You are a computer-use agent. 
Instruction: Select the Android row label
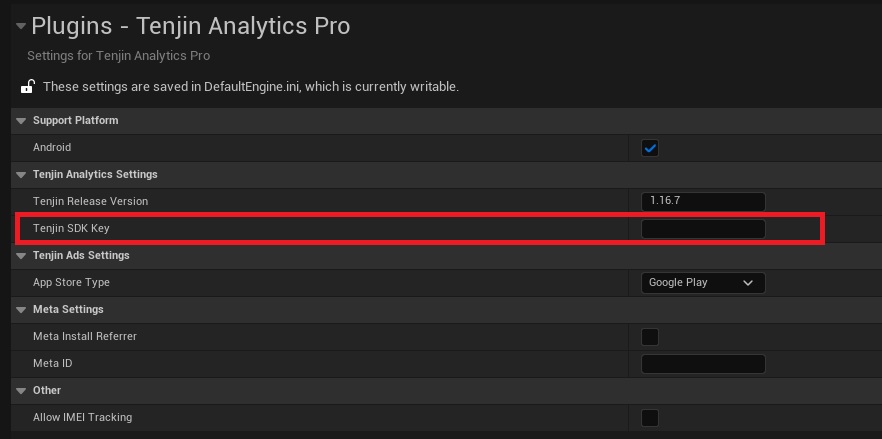pos(52,147)
